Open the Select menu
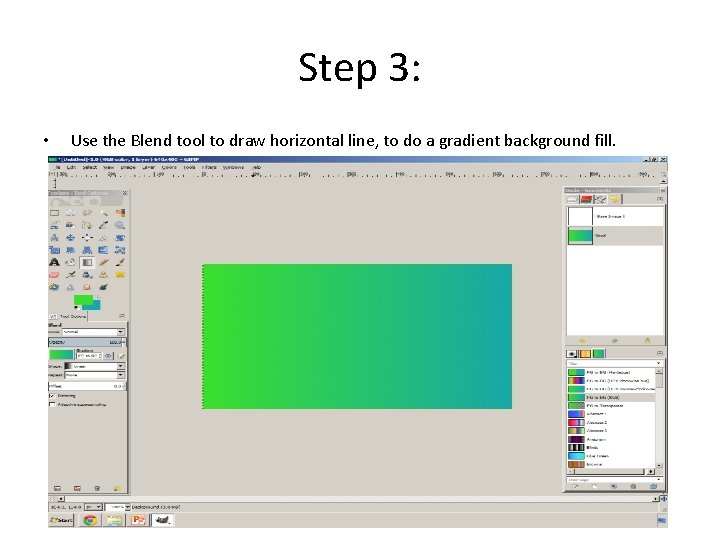The width and height of the screenshot is (720, 540). 90,168
